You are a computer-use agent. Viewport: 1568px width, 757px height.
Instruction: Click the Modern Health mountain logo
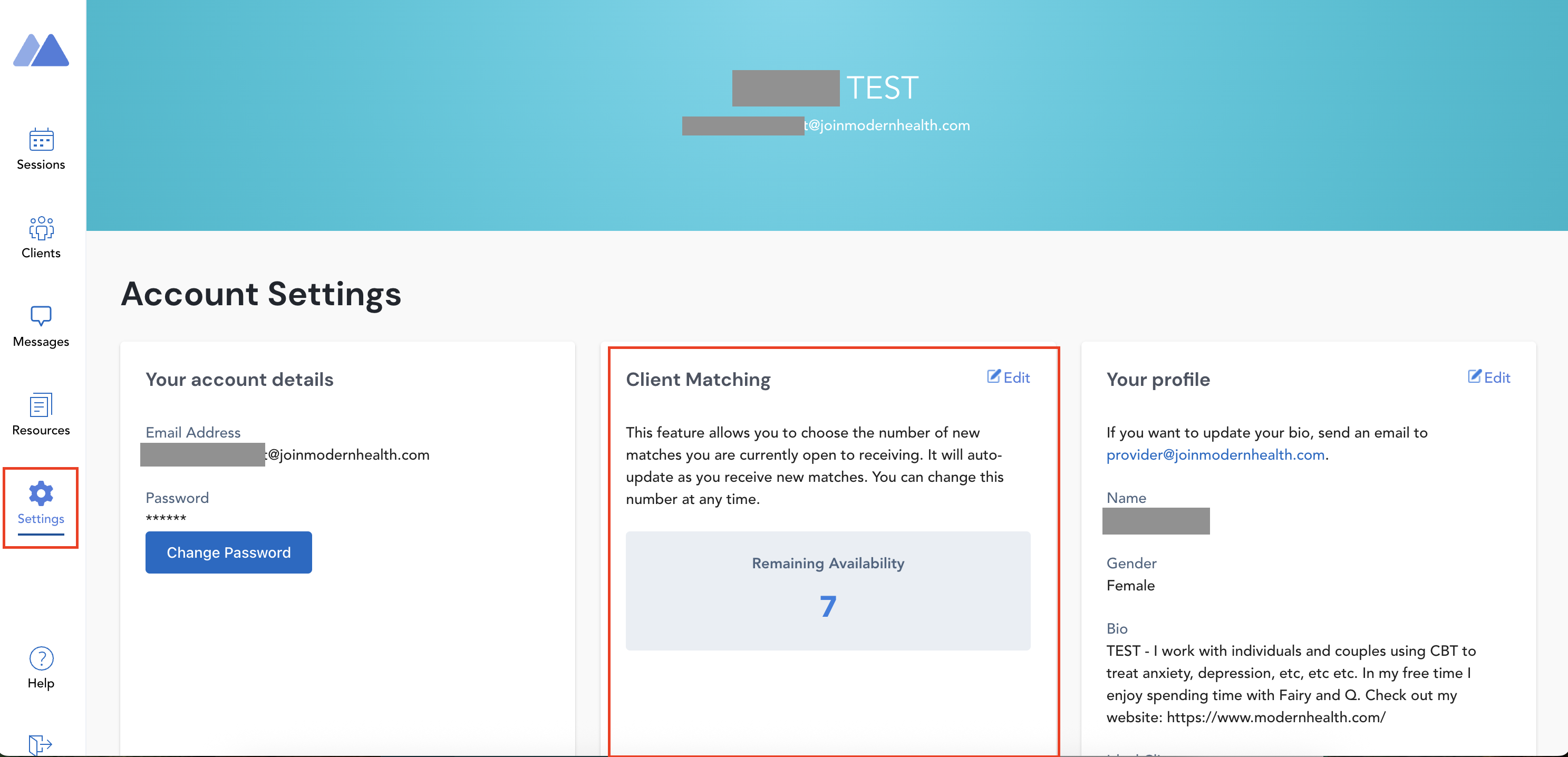(41, 50)
